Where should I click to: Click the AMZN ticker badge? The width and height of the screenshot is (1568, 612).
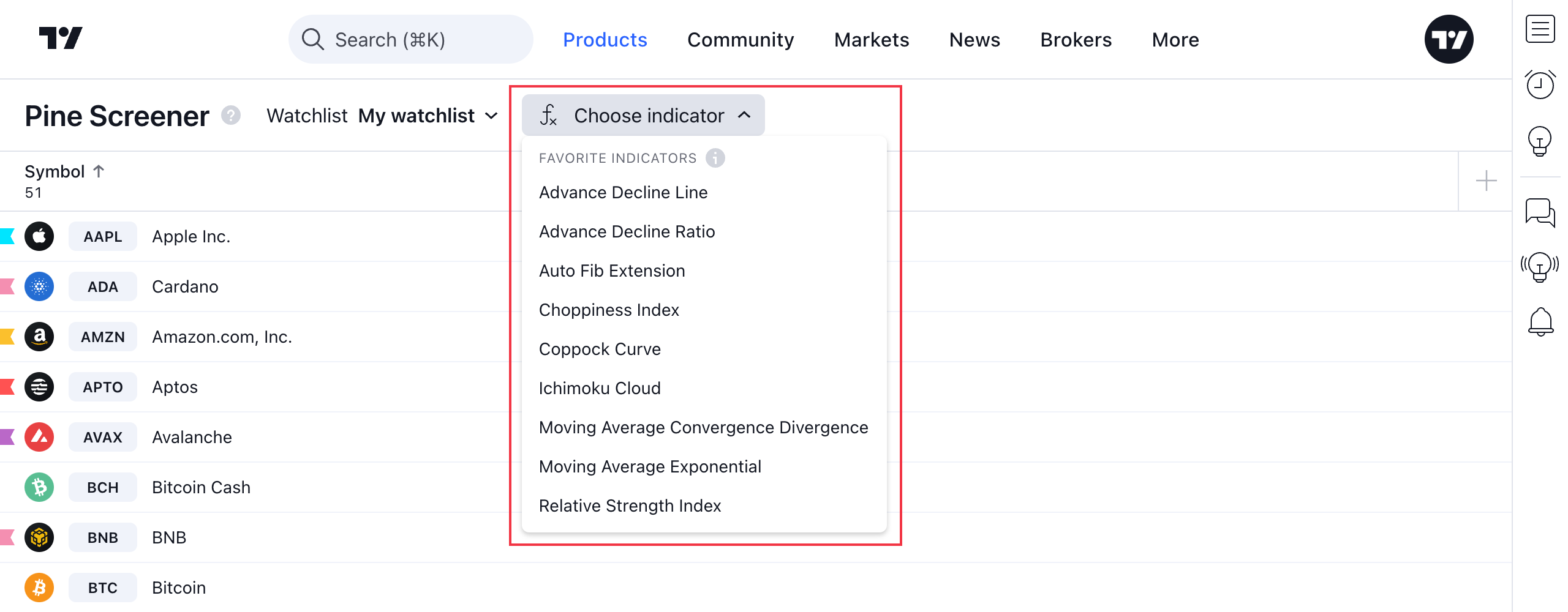coord(103,337)
